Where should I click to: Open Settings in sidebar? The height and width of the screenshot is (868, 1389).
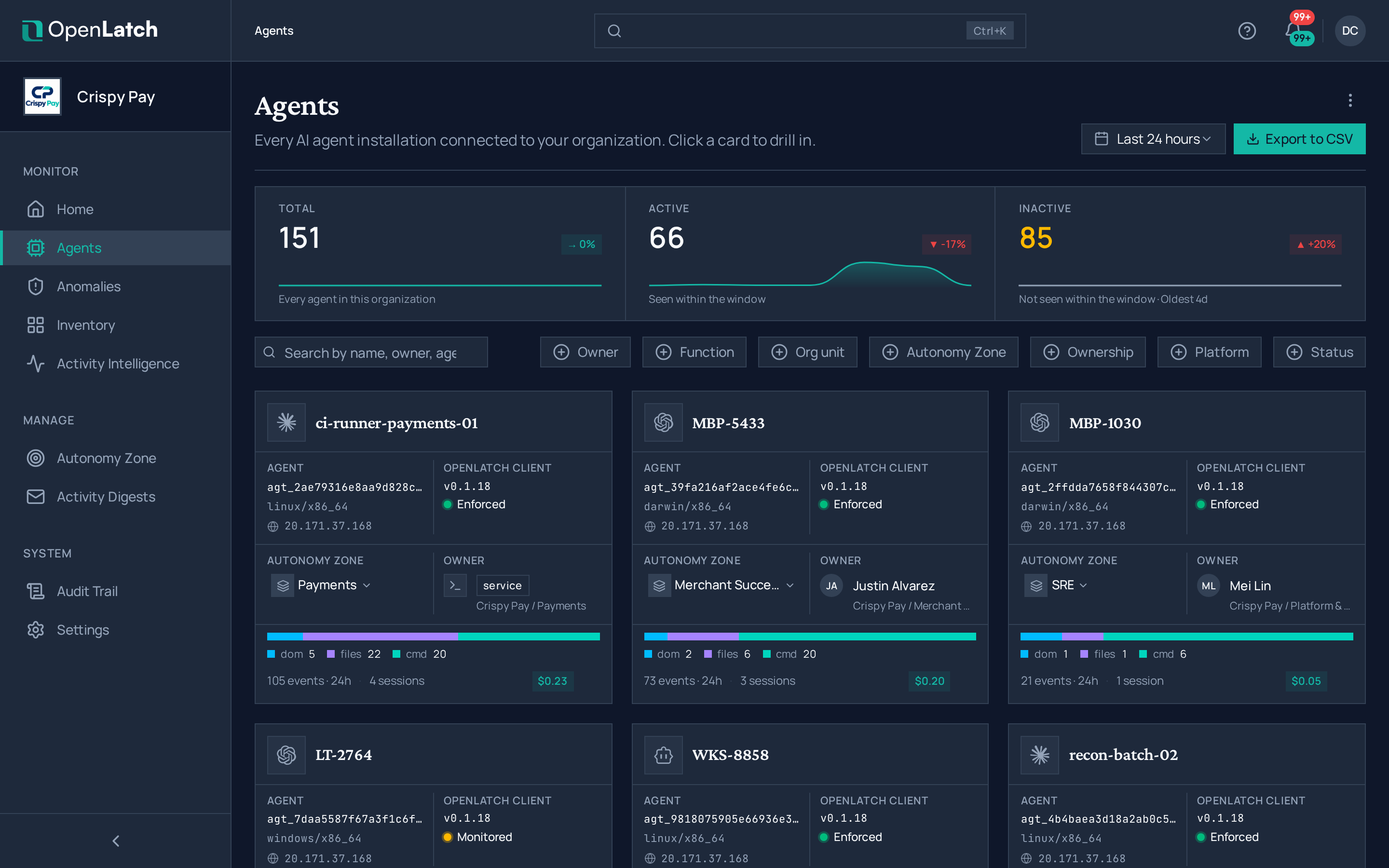coord(115,630)
